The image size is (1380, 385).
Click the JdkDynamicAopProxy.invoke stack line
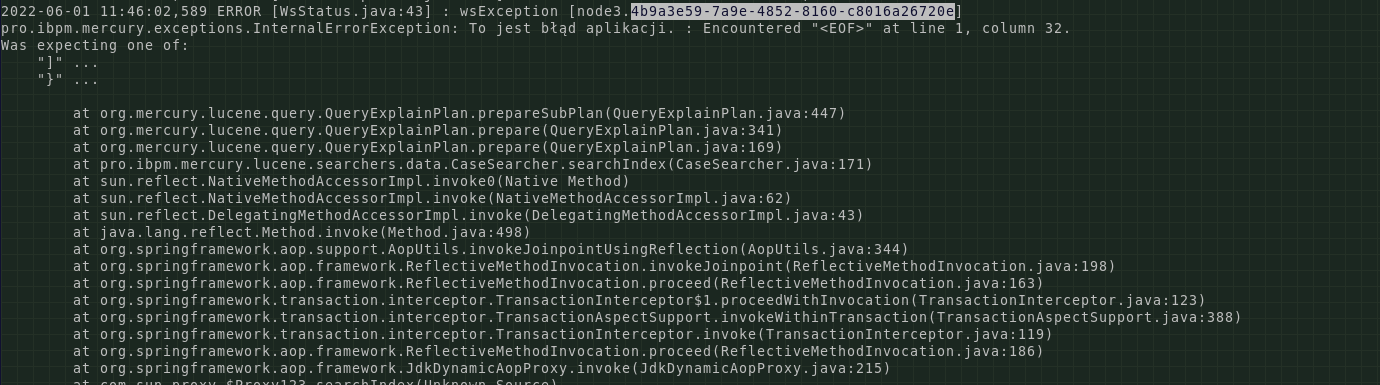(482, 368)
